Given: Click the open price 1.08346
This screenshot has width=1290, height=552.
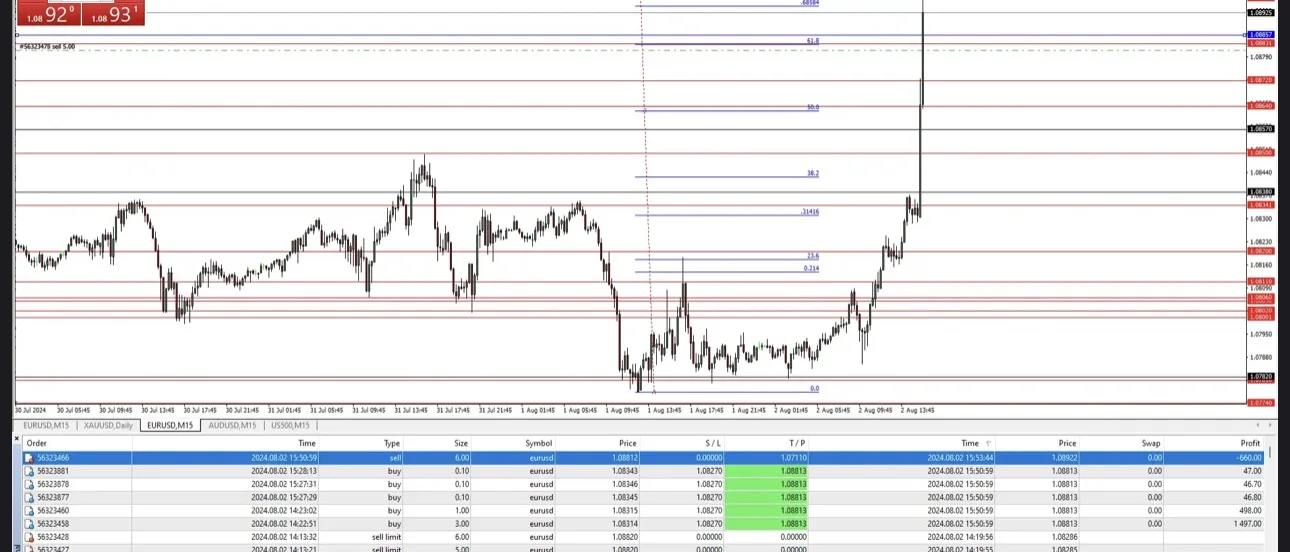Looking at the screenshot, I should (x=624, y=484).
